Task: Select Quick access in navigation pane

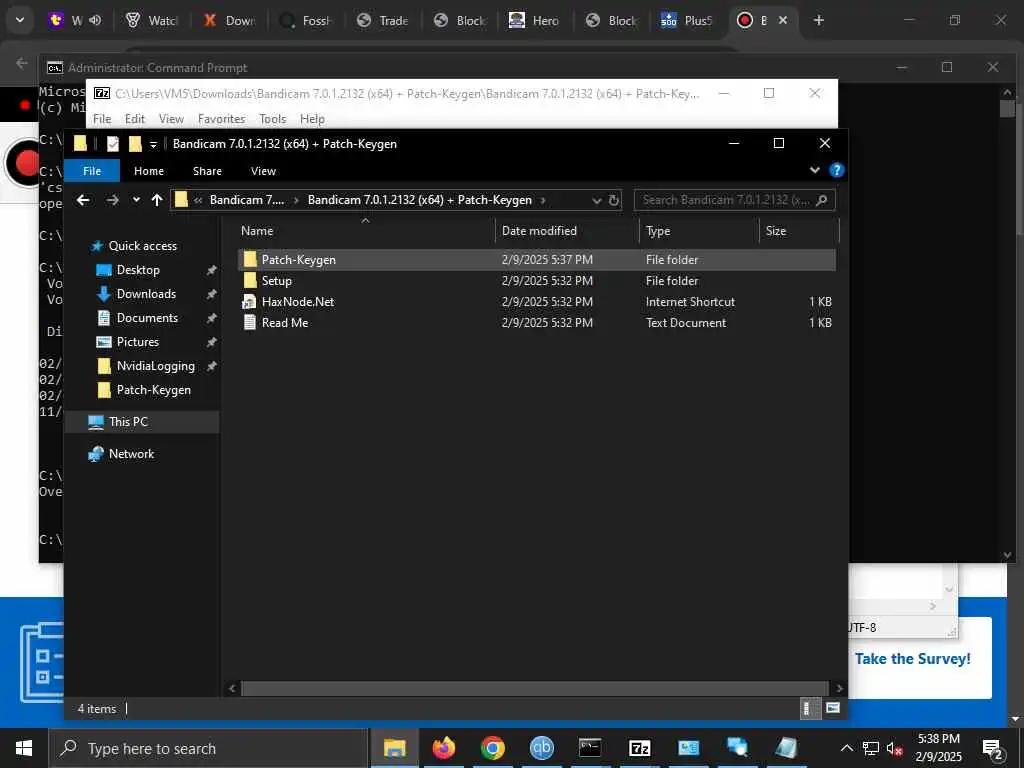Action: click(142, 246)
